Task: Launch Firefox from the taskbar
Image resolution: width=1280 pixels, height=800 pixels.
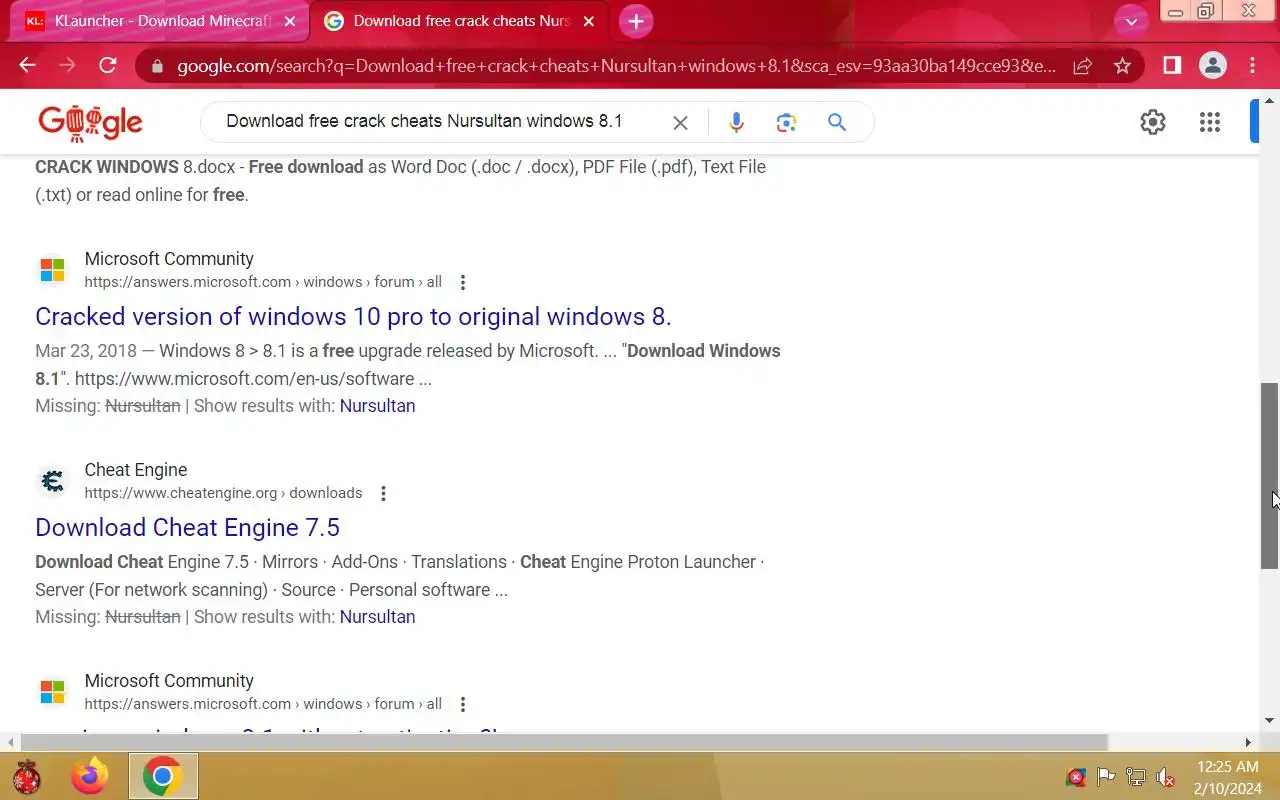Action: (x=89, y=776)
